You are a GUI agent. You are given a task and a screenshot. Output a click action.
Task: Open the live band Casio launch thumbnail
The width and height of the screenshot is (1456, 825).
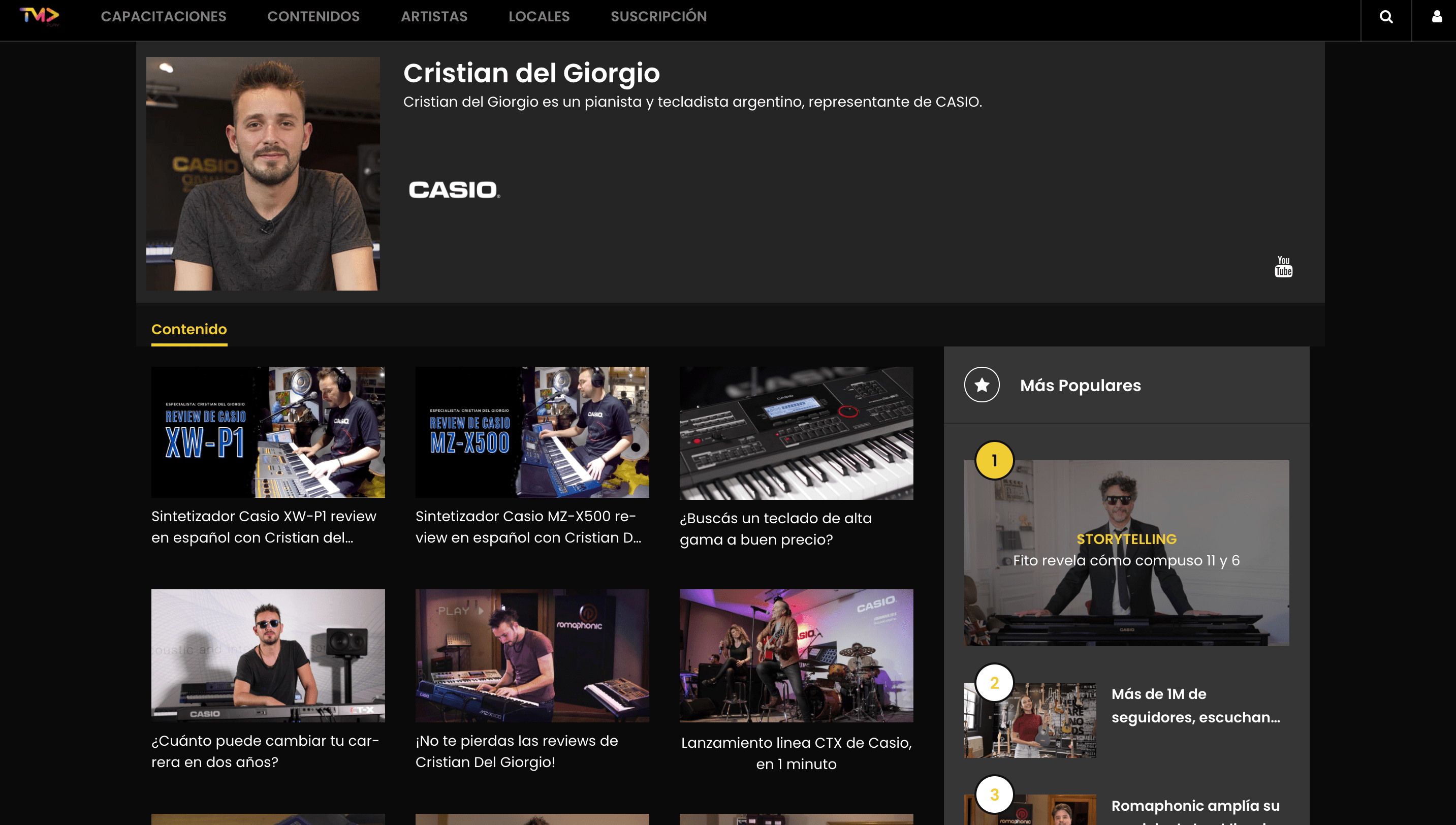[x=796, y=655]
